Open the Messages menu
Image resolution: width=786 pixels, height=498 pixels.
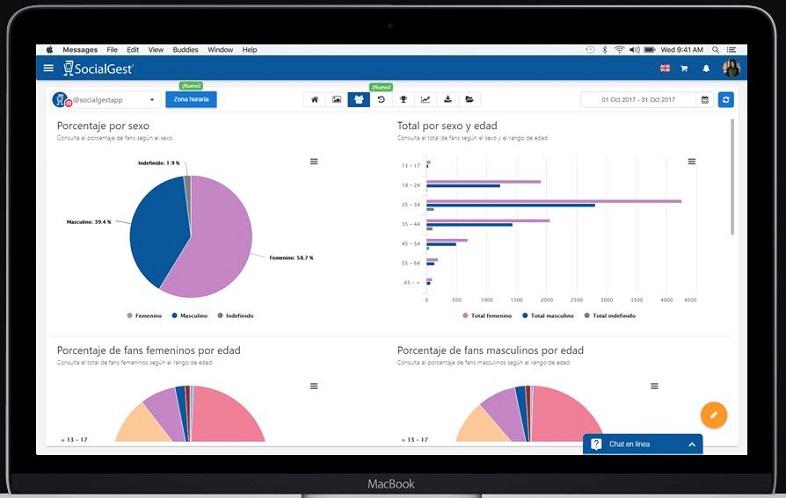click(x=80, y=50)
